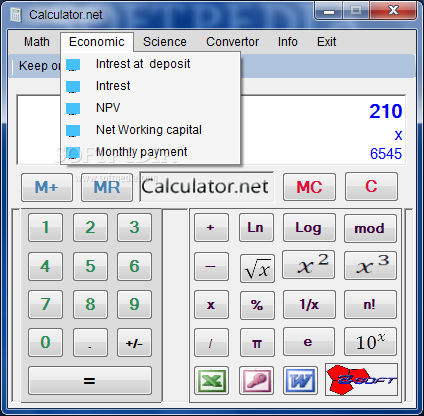Image resolution: width=424 pixels, height=416 pixels.
Task: Click the plus operator button
Action: pyautogui.click(x=211, y=227)
